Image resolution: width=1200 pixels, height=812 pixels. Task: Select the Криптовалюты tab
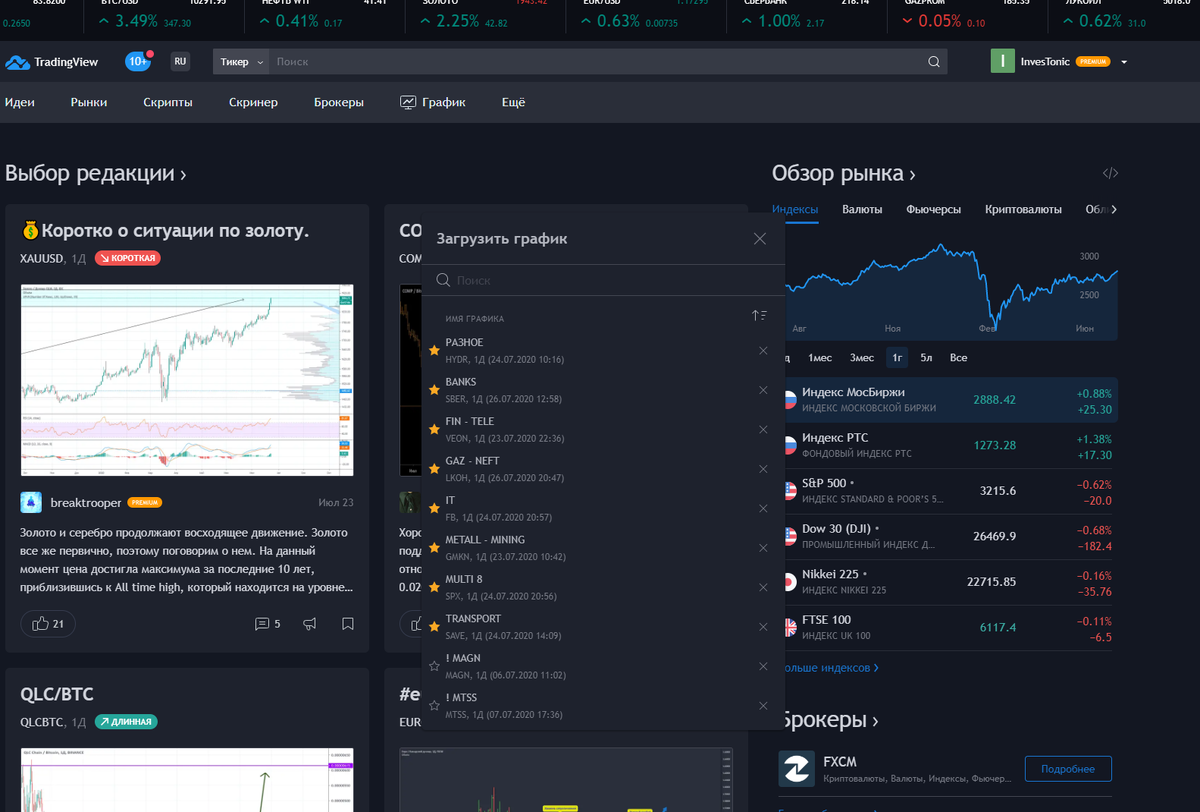click(1023, 209)
